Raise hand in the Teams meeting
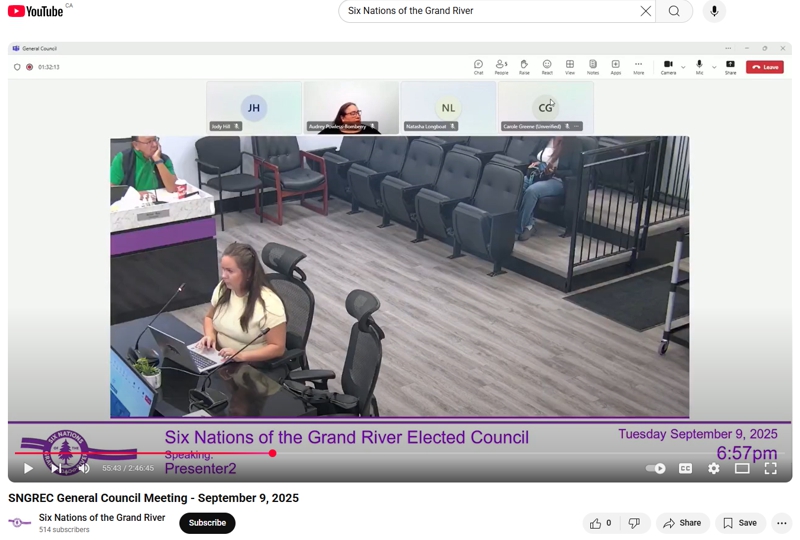The height and width of the screenshot is (540, 800). point(524,67)
